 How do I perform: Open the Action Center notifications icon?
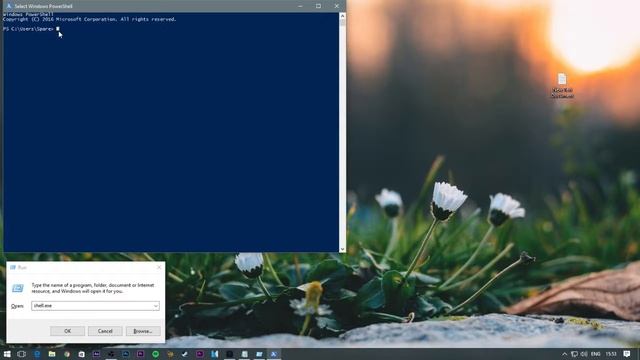(627, 354)
